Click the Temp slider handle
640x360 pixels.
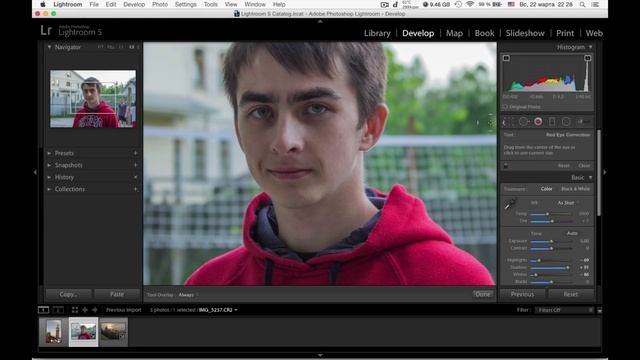tap(547, 214)
